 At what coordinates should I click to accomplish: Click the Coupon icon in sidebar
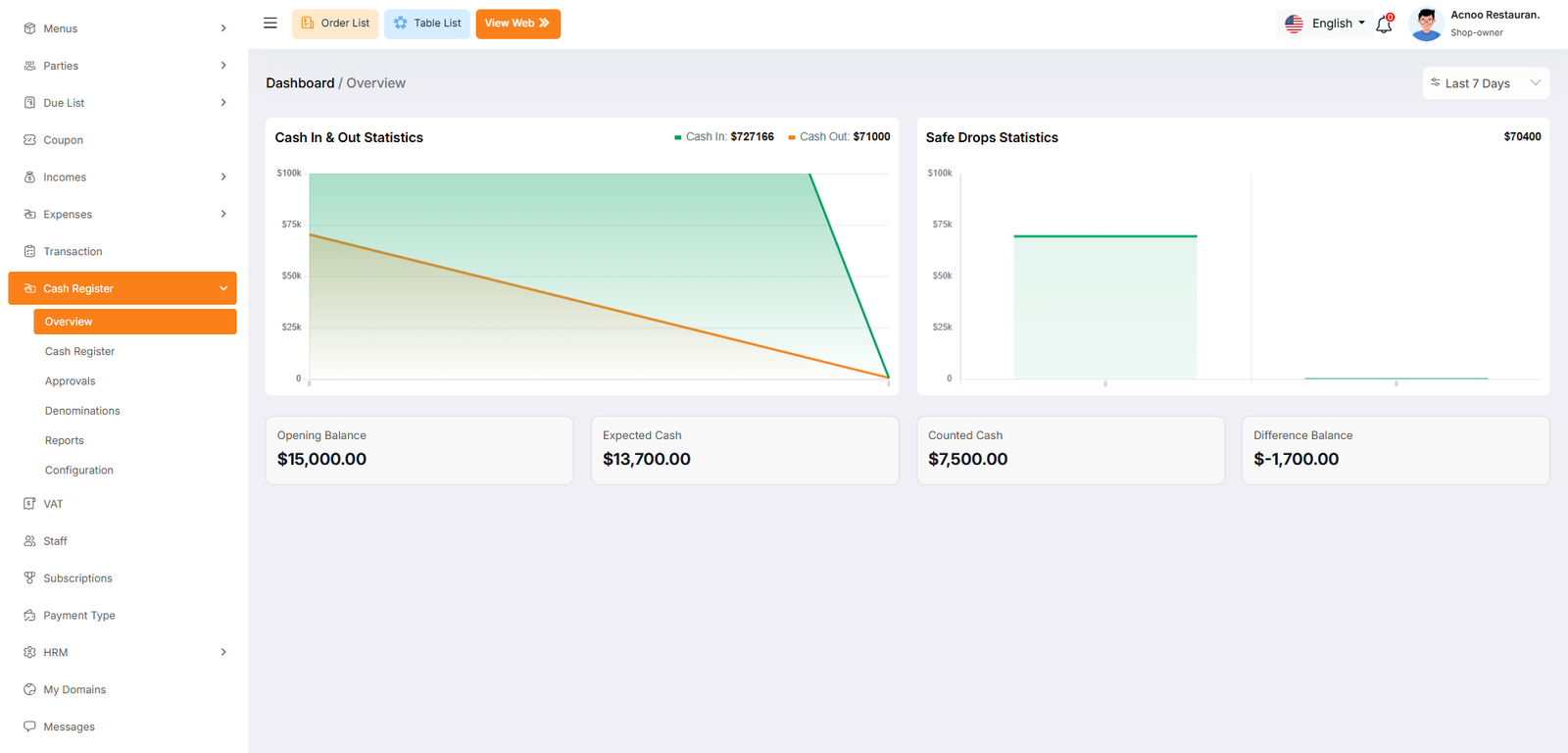[x=29, y=140]
